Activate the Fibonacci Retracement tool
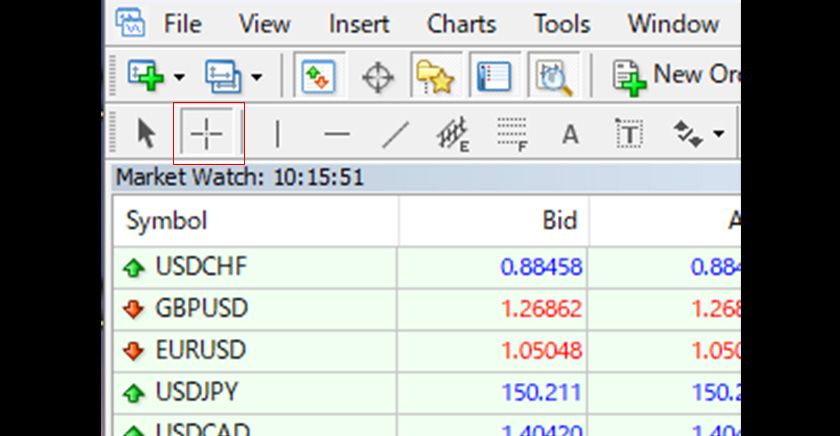 (x=512, y=134)
